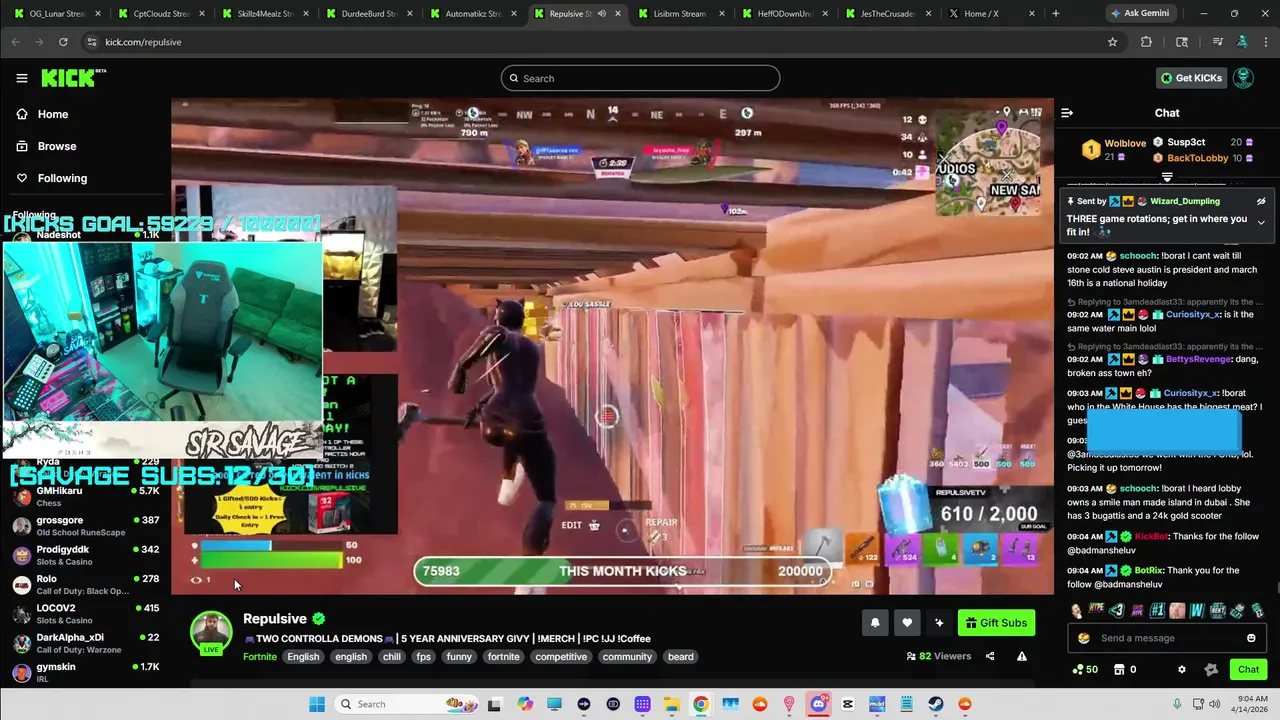Hide the pinned message
Viewport: 1280px width, 720px height.
pos(1261,201)
